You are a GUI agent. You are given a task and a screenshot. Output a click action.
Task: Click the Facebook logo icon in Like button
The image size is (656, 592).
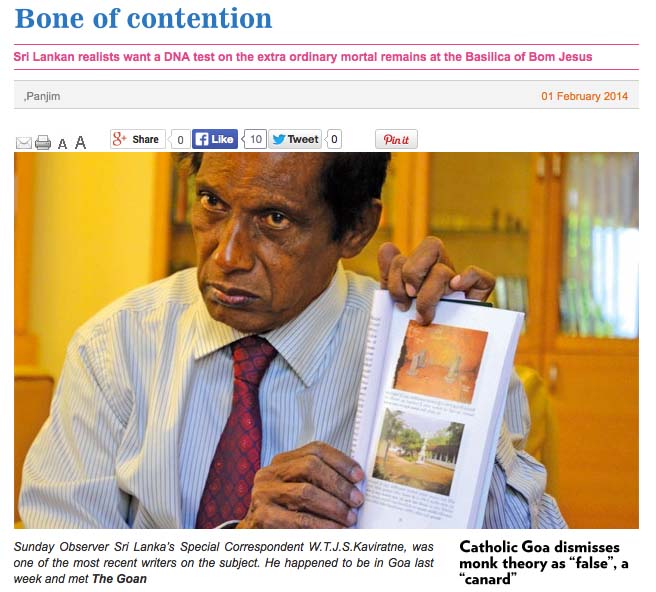tap(202, 139)
